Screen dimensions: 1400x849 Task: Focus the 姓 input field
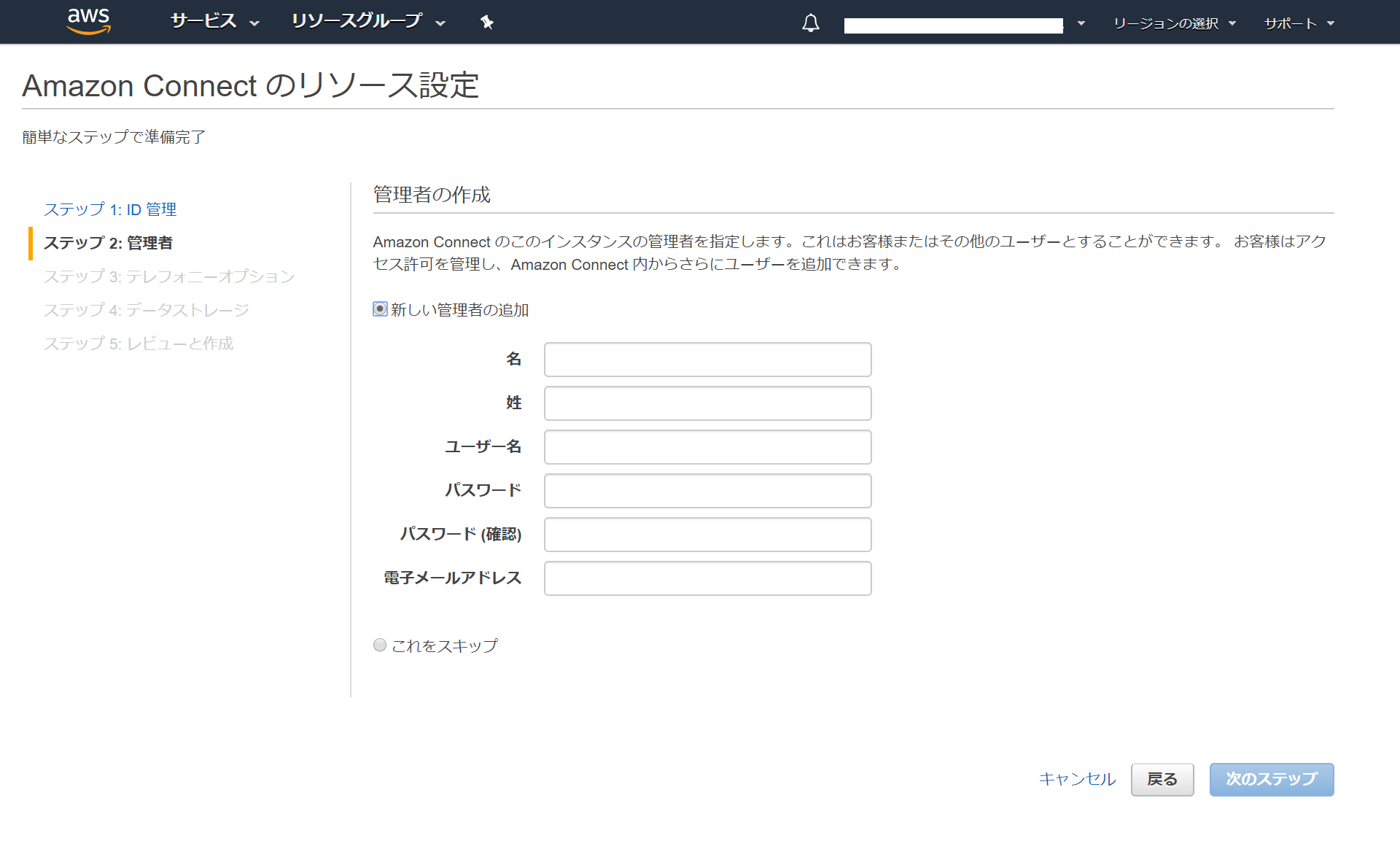707,403
